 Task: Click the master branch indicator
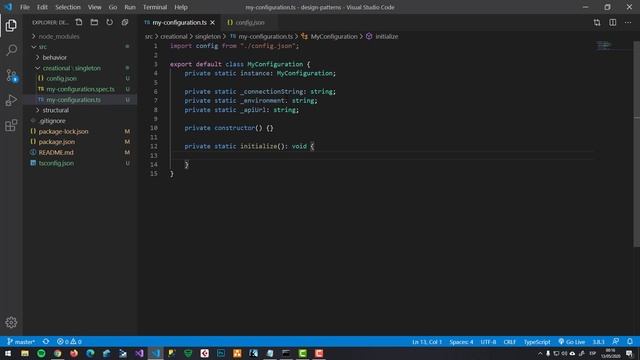(21, 342)
